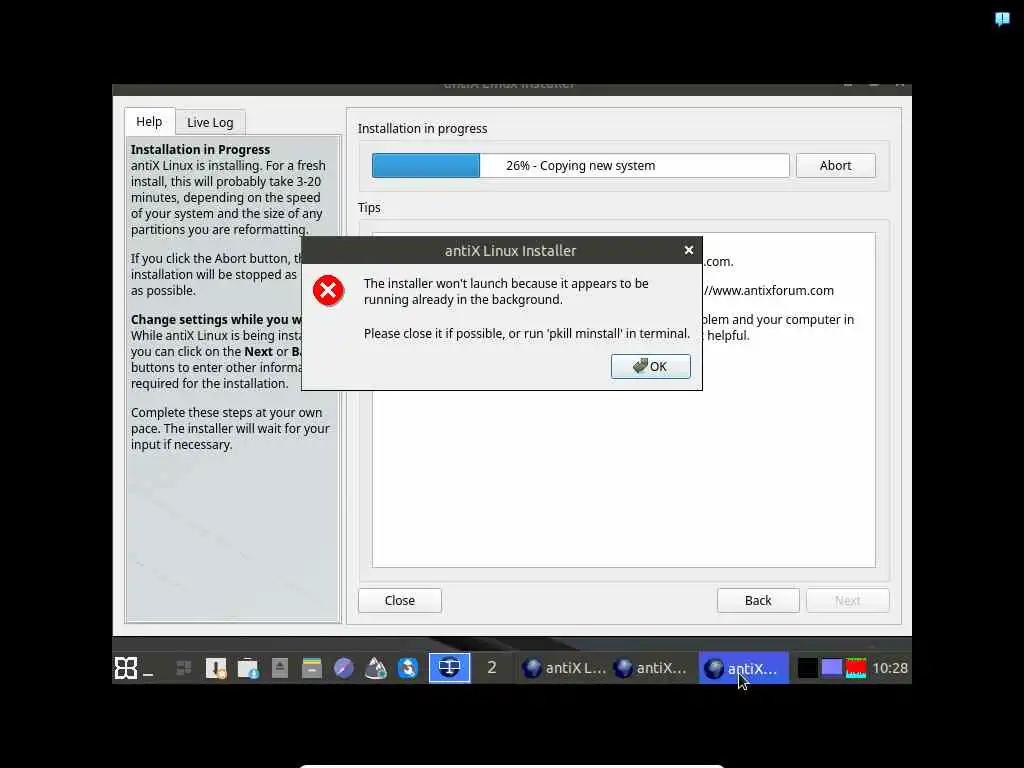Image resolution: width=1024 pixels, height=768 pixels.
Task: Switch to workspace 2 in taskbar
Action: point(492,667)
